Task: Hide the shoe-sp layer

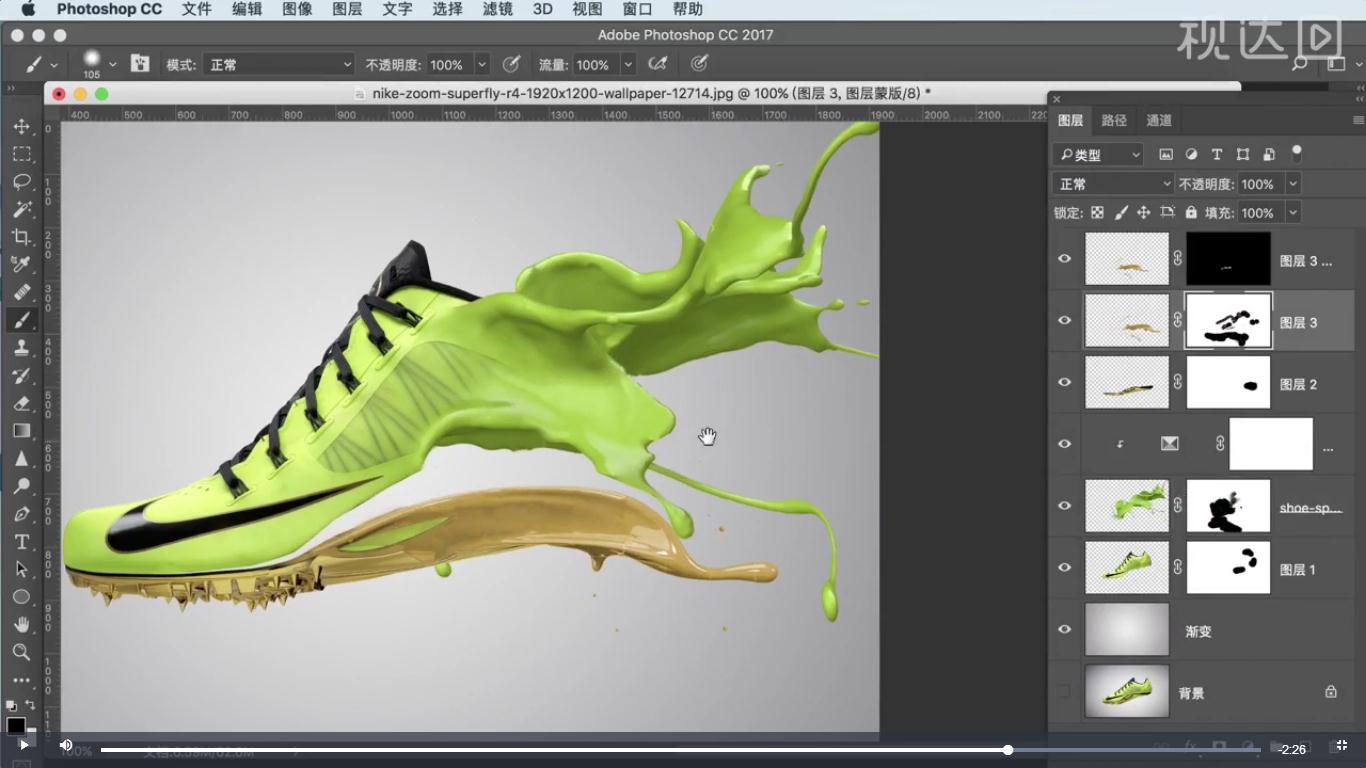Action: point(1064,505)
